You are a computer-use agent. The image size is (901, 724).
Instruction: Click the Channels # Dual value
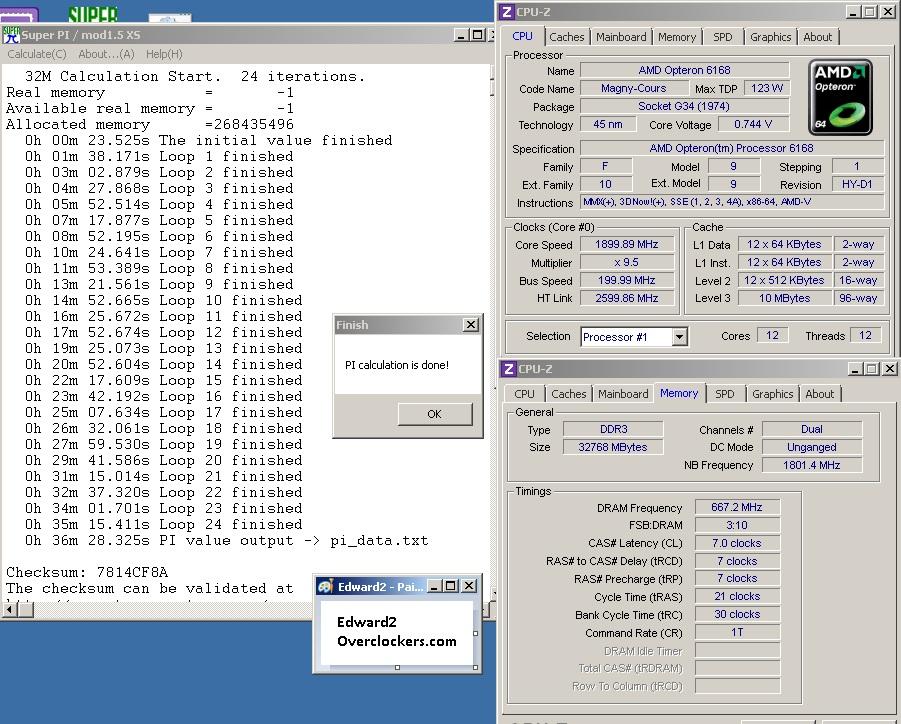click(x=812, y=429)
